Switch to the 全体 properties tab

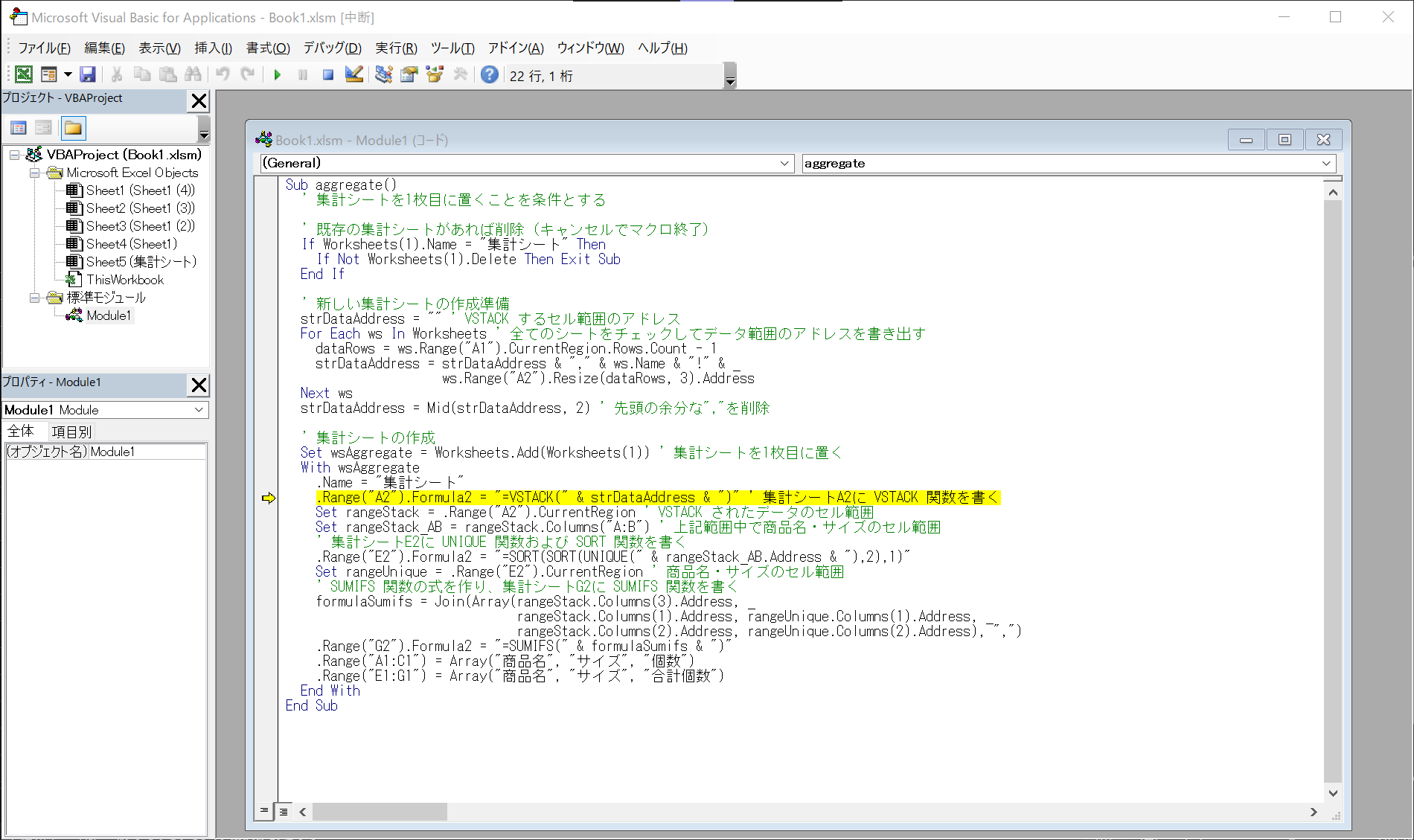coord(21,432)
